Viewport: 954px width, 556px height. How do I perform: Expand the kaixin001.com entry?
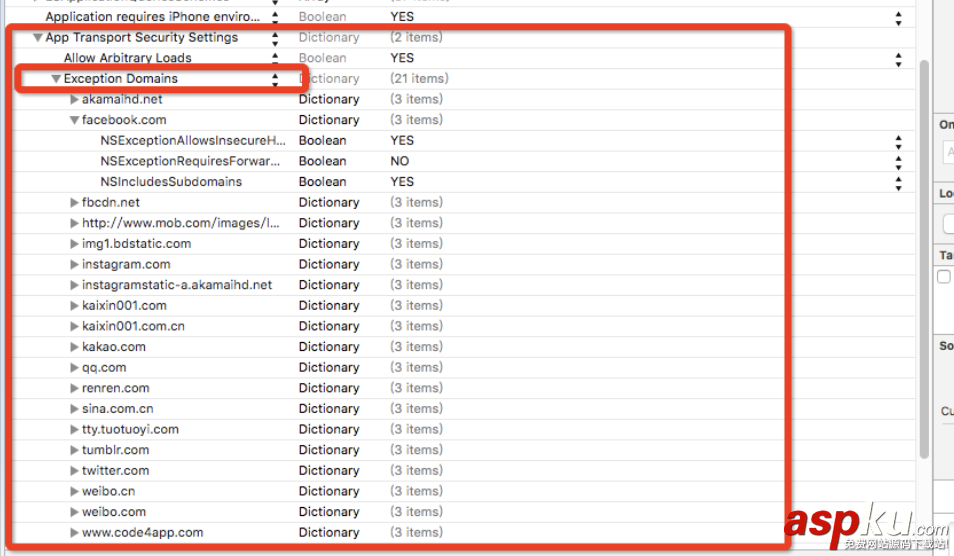pyautogui.click(x=74, y=306)
